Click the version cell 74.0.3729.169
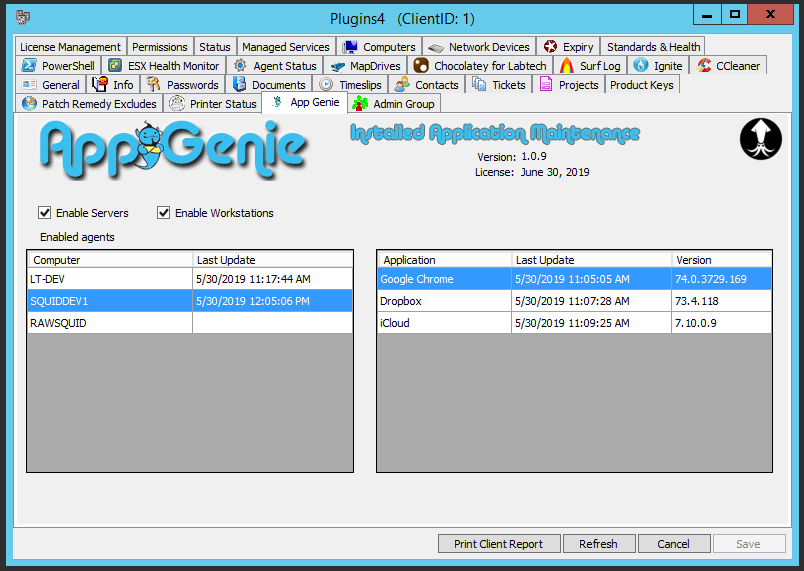The width and height of the screenshot is (804, 571). (721, 279)
